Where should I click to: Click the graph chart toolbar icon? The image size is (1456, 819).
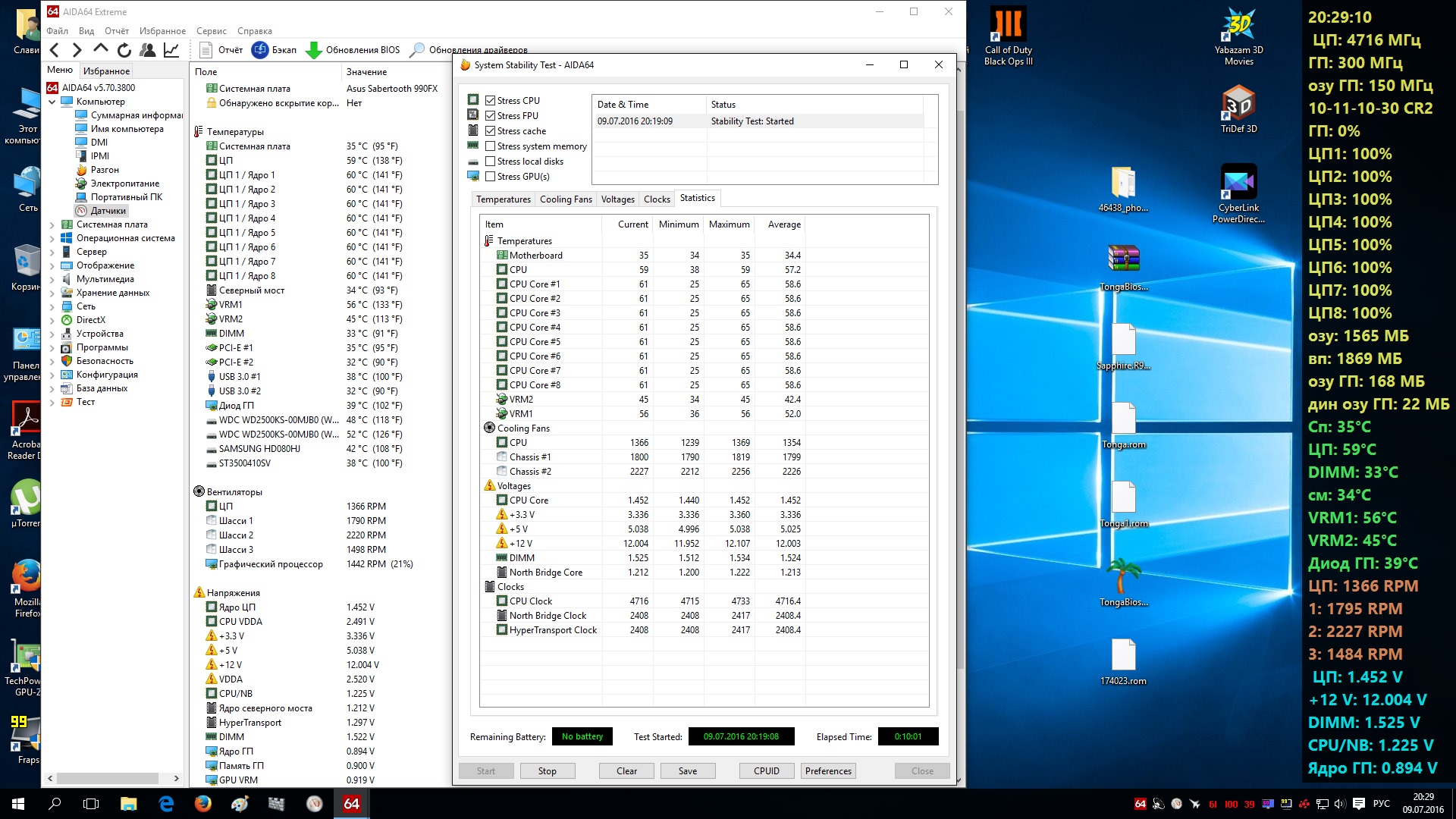[x=171, y=50]
